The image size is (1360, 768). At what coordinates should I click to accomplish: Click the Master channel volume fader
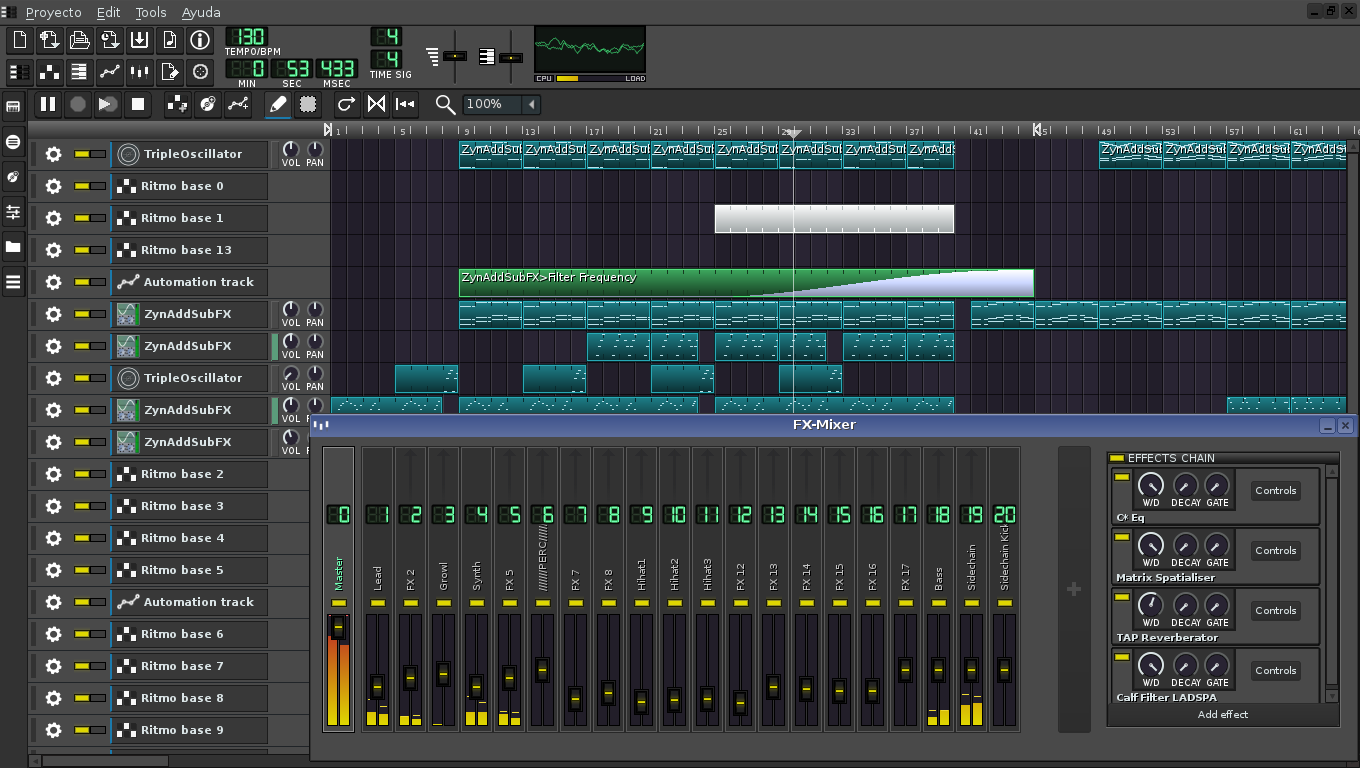click(338, 628)
